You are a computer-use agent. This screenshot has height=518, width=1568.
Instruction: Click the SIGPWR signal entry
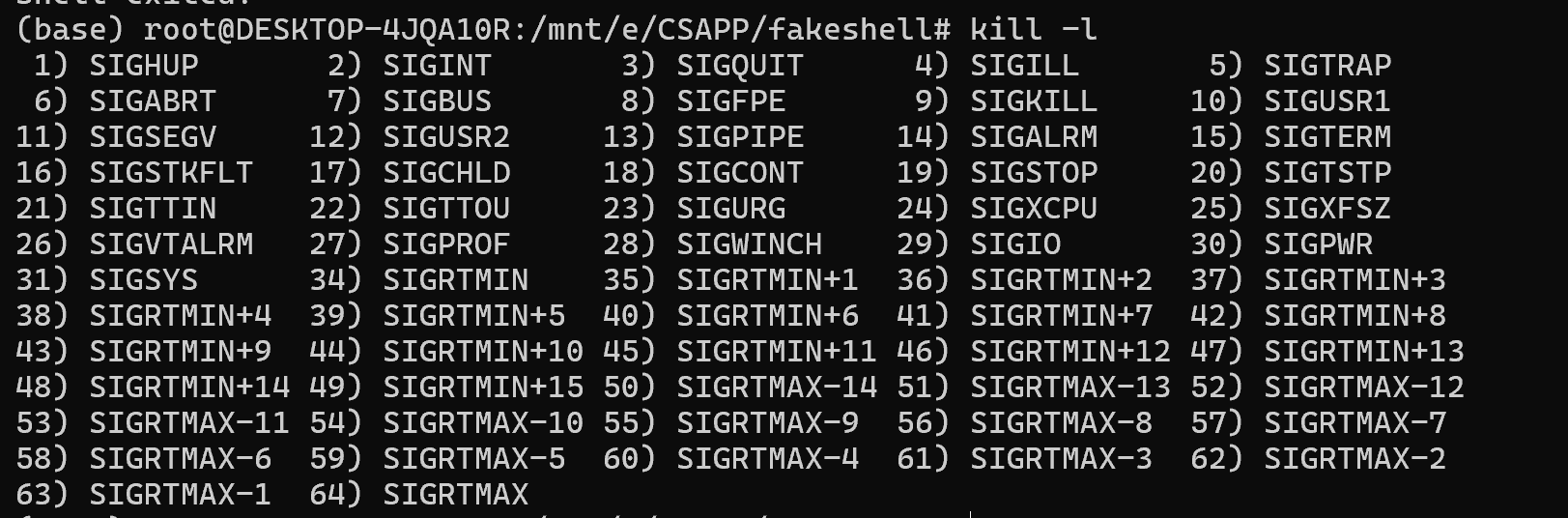(1318, 244)
